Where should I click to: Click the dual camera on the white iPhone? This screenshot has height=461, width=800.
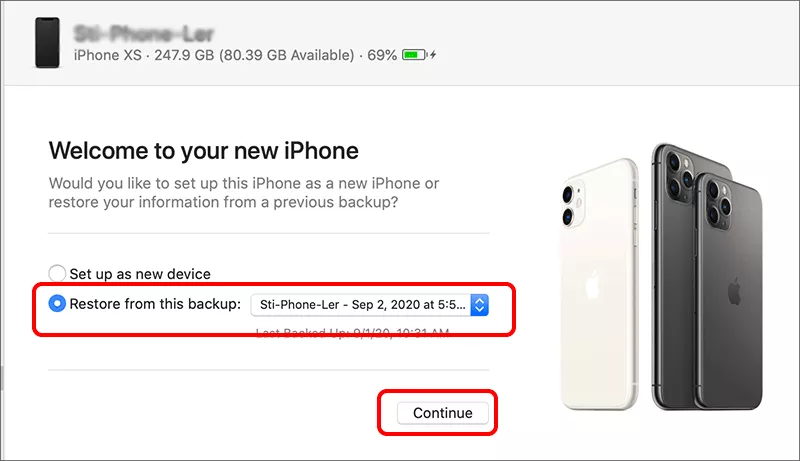pyautogui.click(x=573, y=205)
